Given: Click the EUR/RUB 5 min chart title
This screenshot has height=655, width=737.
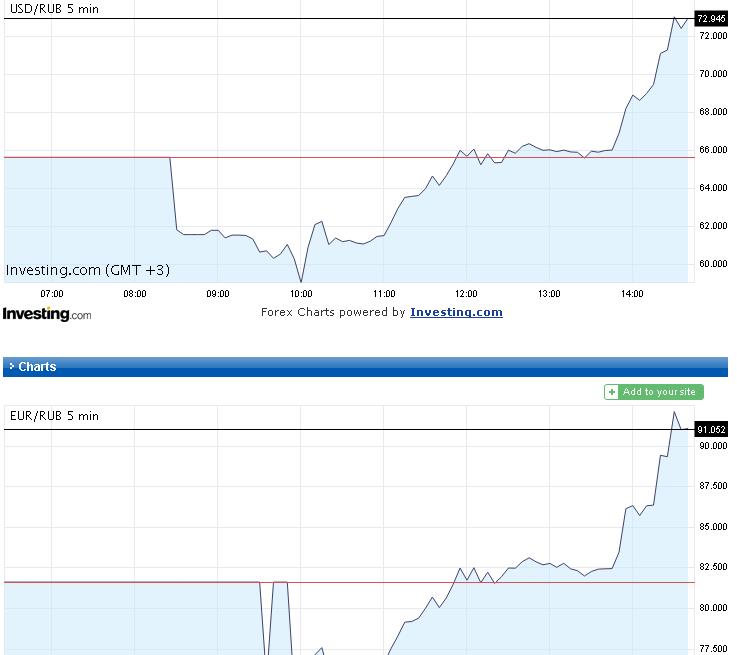Looking at the screenshot, I should [x=53, y=416].
